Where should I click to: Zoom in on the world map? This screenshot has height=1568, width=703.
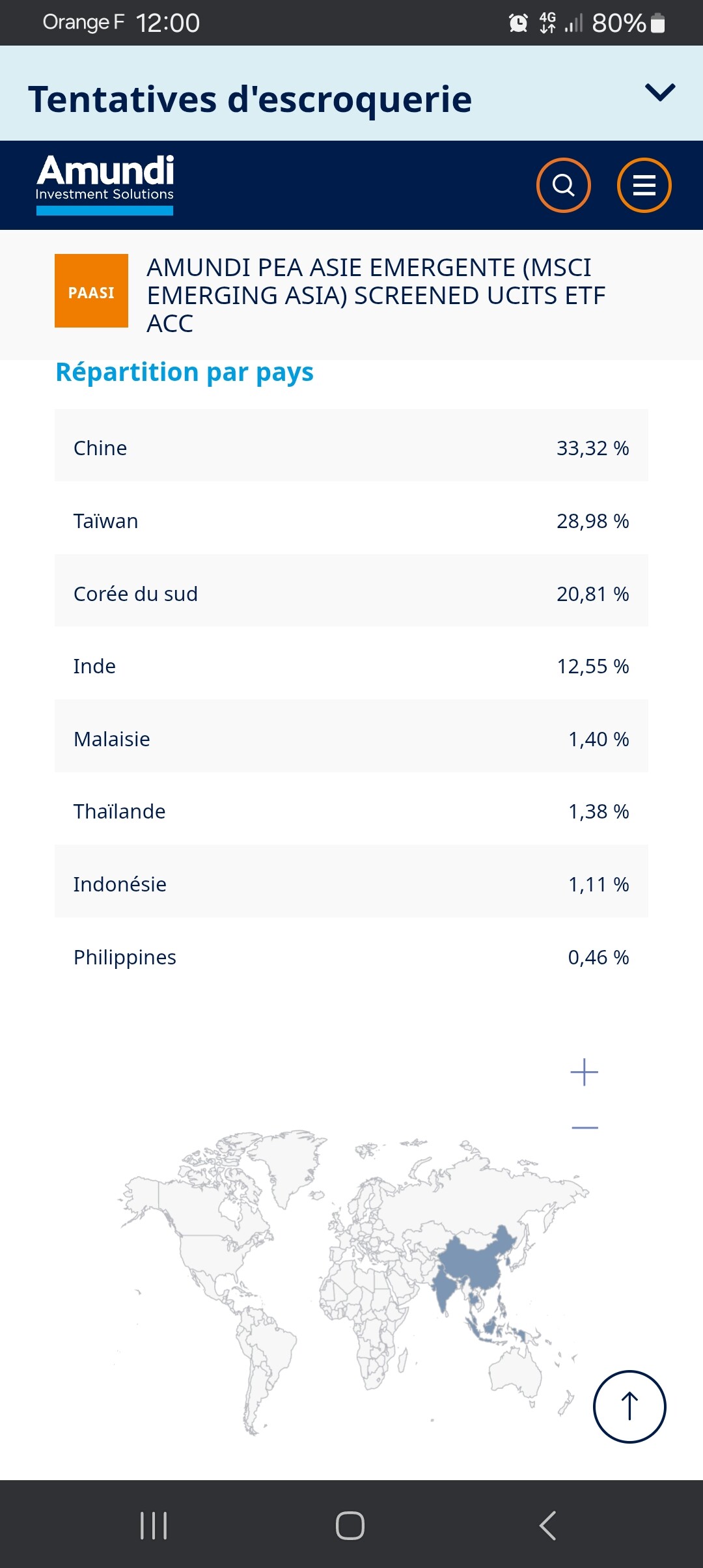click(584, 1072)
